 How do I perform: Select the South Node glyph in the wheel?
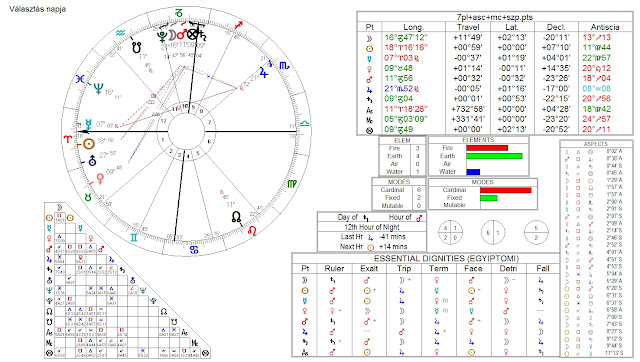coord(137,47)
